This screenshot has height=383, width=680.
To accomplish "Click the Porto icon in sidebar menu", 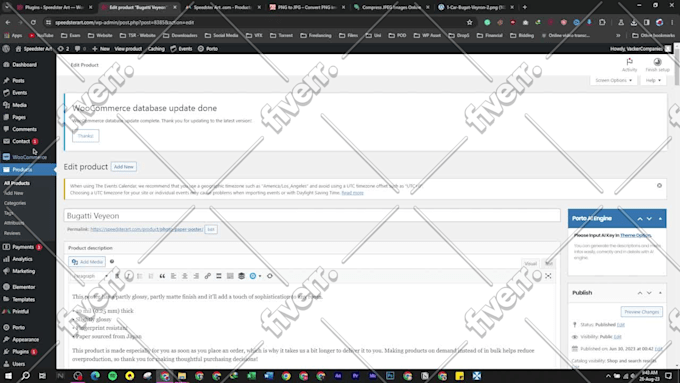I will tap(6, 327).
